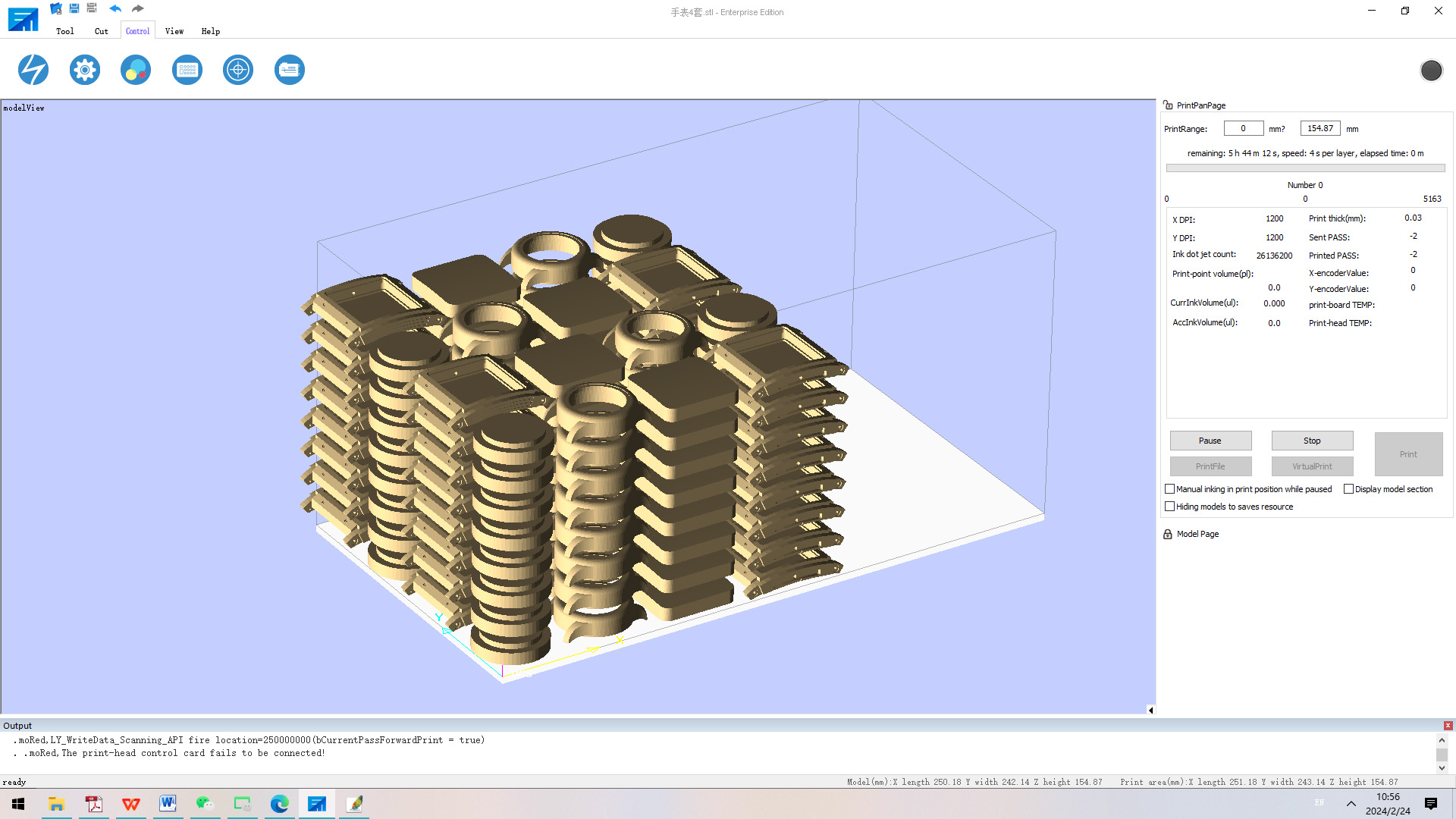
Task: Enable Hiding models to saves resource
Action: click(1169, 507)
